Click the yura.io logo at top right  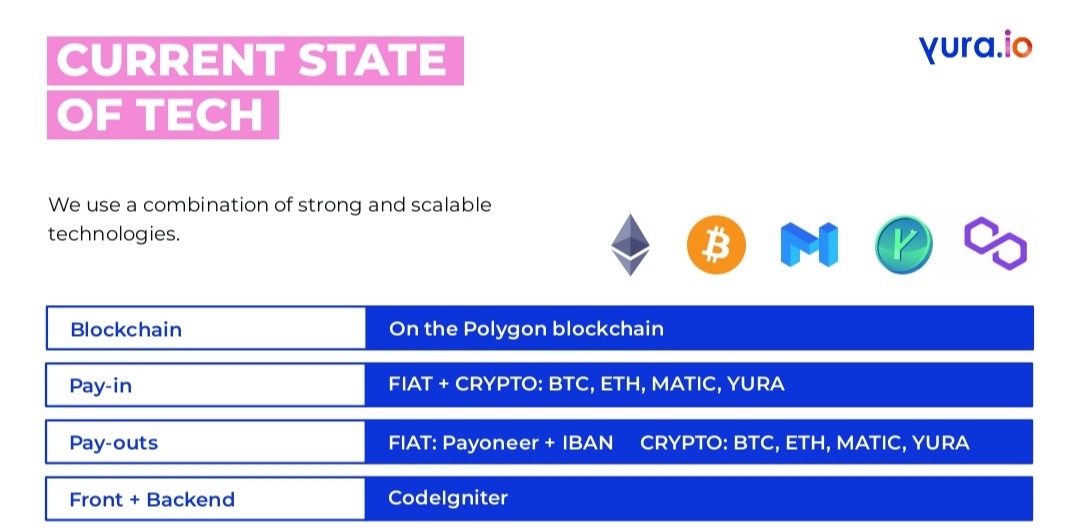pos(975,46)
